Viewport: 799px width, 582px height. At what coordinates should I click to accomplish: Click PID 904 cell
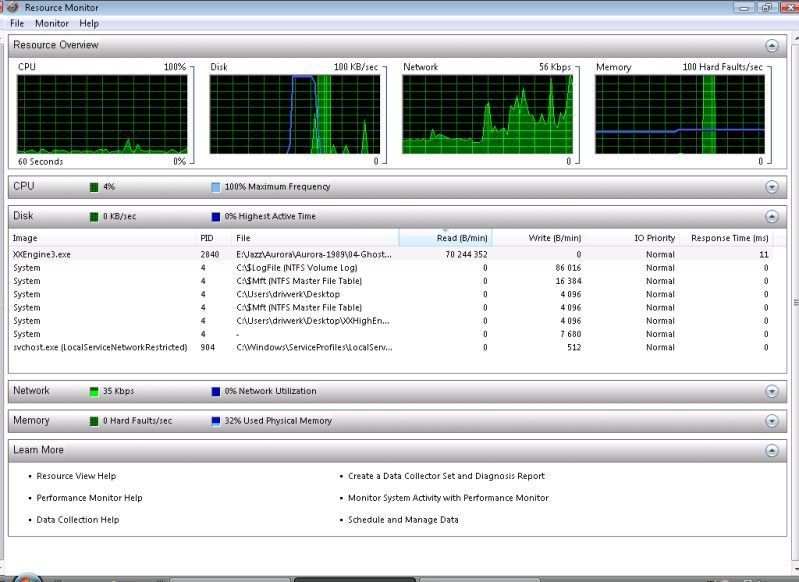207,347
